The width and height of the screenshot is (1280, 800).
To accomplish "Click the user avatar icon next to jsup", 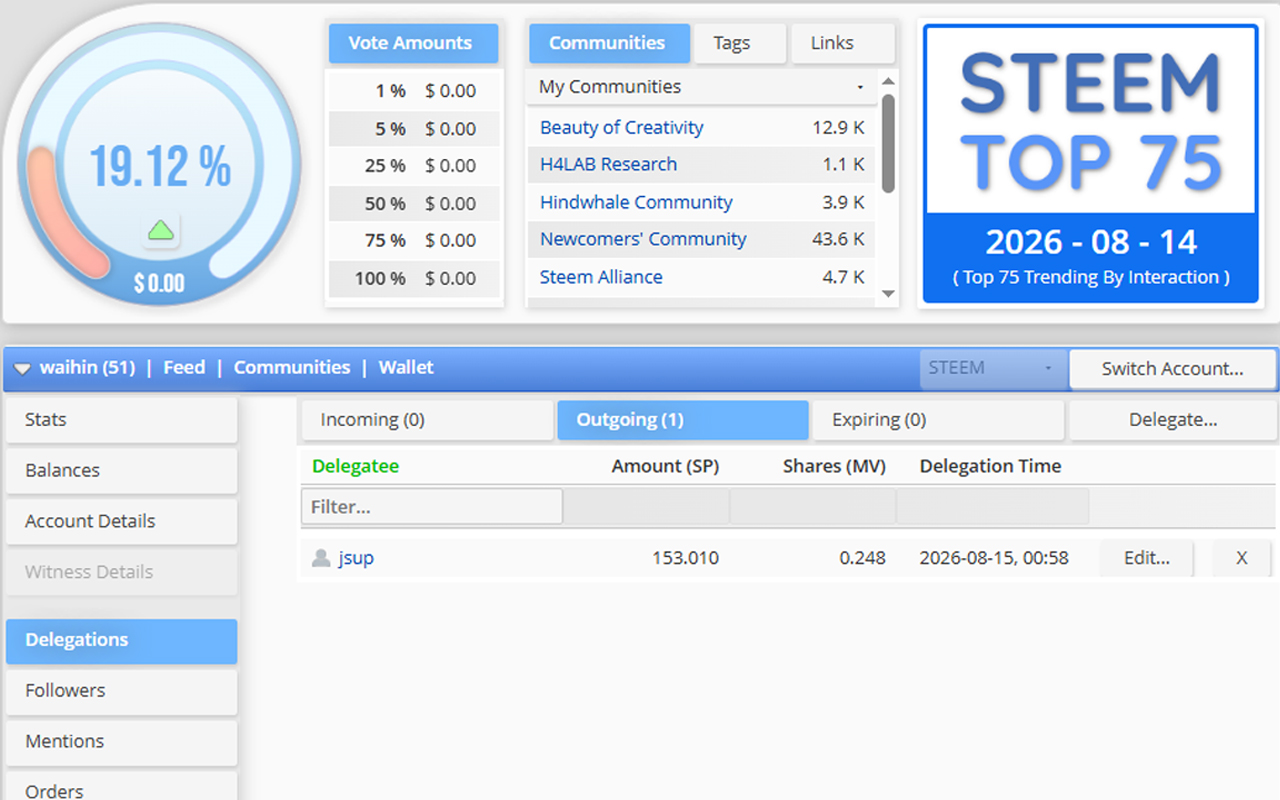I will coord(321,558).
